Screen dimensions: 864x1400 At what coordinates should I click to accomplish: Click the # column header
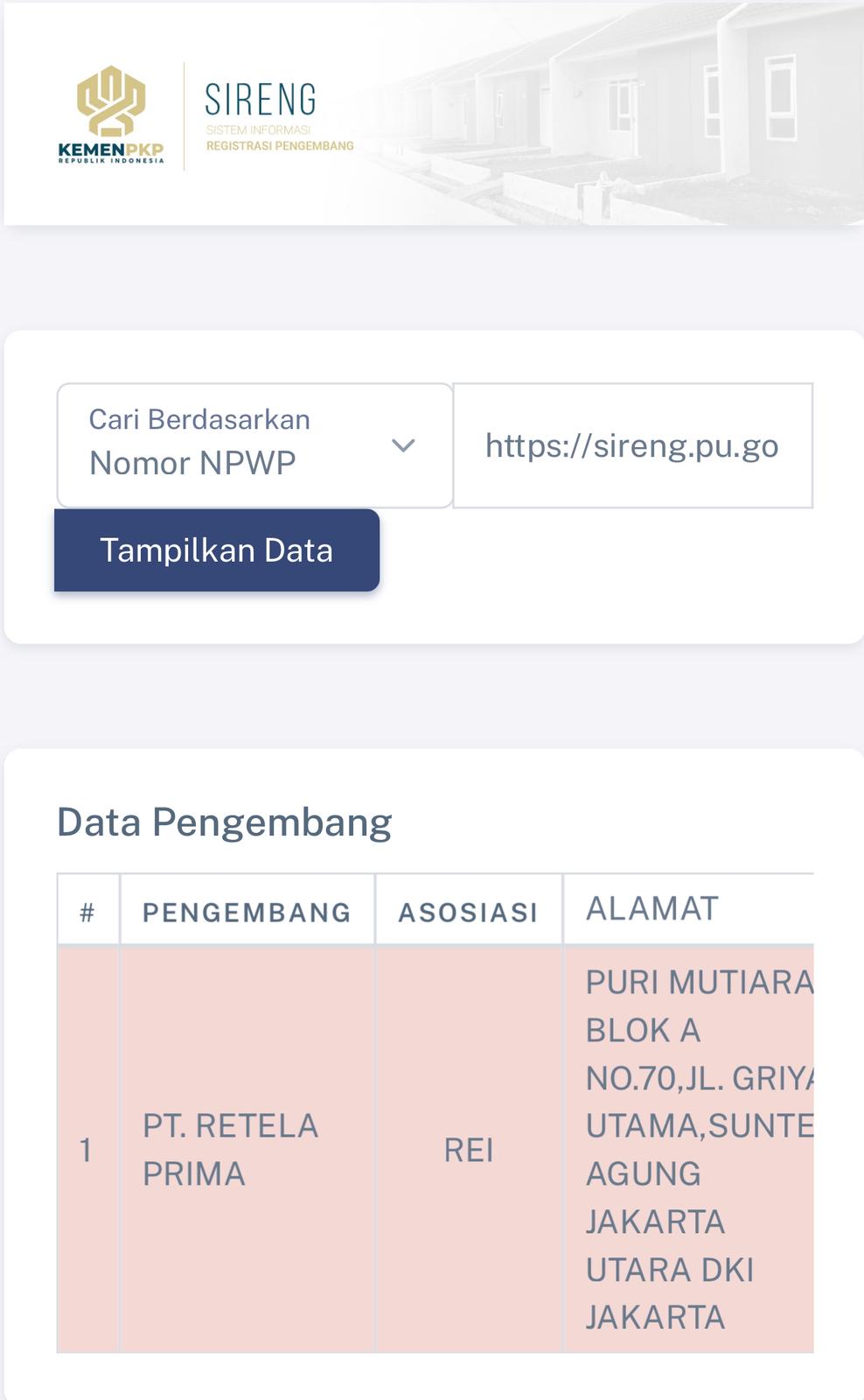tap(87, 912)
